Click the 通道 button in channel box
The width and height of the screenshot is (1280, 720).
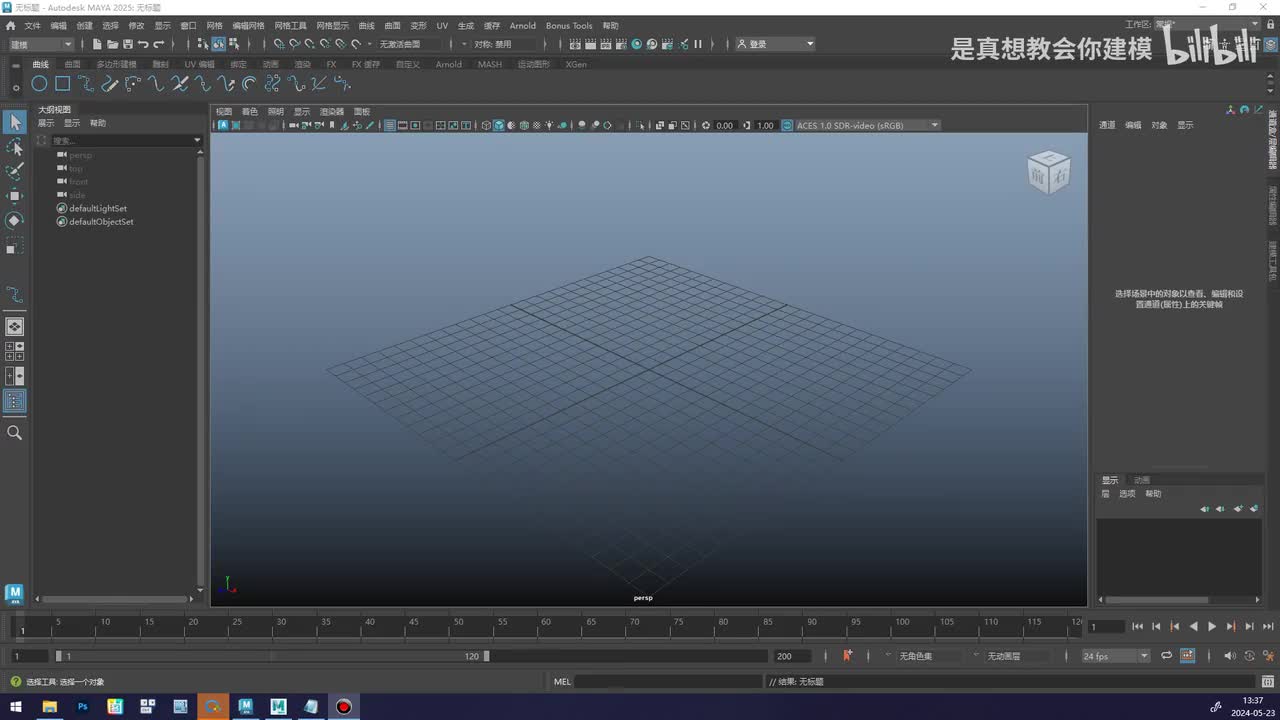[1107, 125]
